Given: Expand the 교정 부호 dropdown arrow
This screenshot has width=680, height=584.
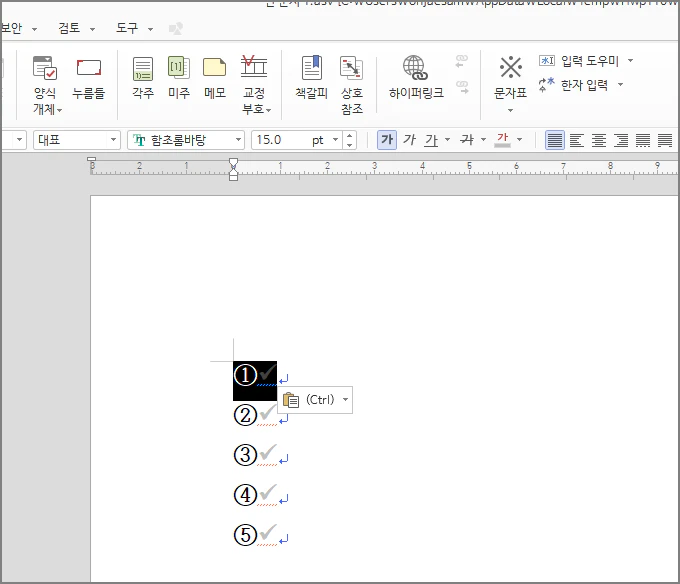Looking at the screenshot, I should pyautogui.click(x=269, y=110).
